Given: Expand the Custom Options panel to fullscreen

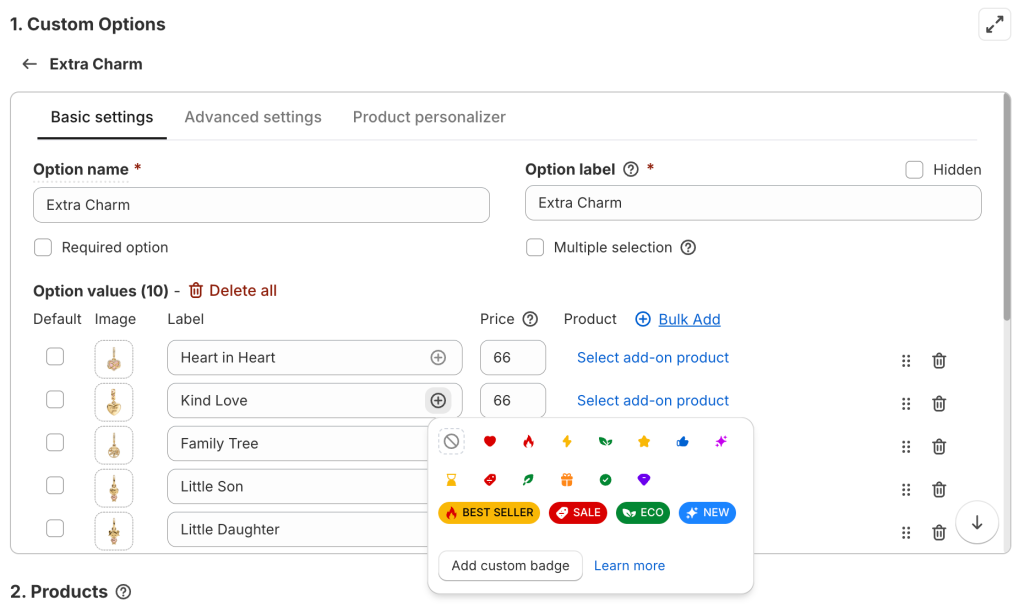Looking at the screenshot, I should click(994, 25).
